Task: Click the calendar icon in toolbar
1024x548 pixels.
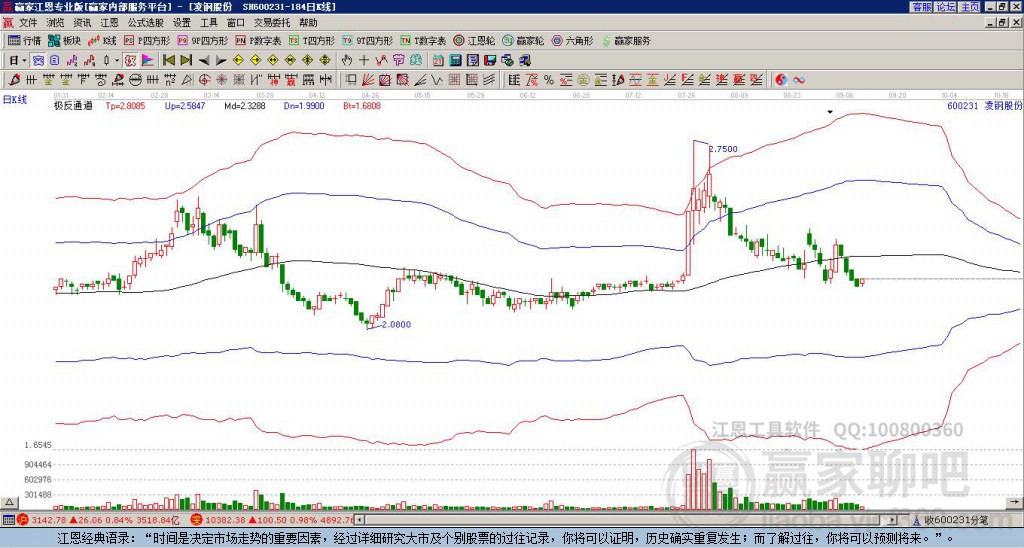Action: click(x=438, y=61)
